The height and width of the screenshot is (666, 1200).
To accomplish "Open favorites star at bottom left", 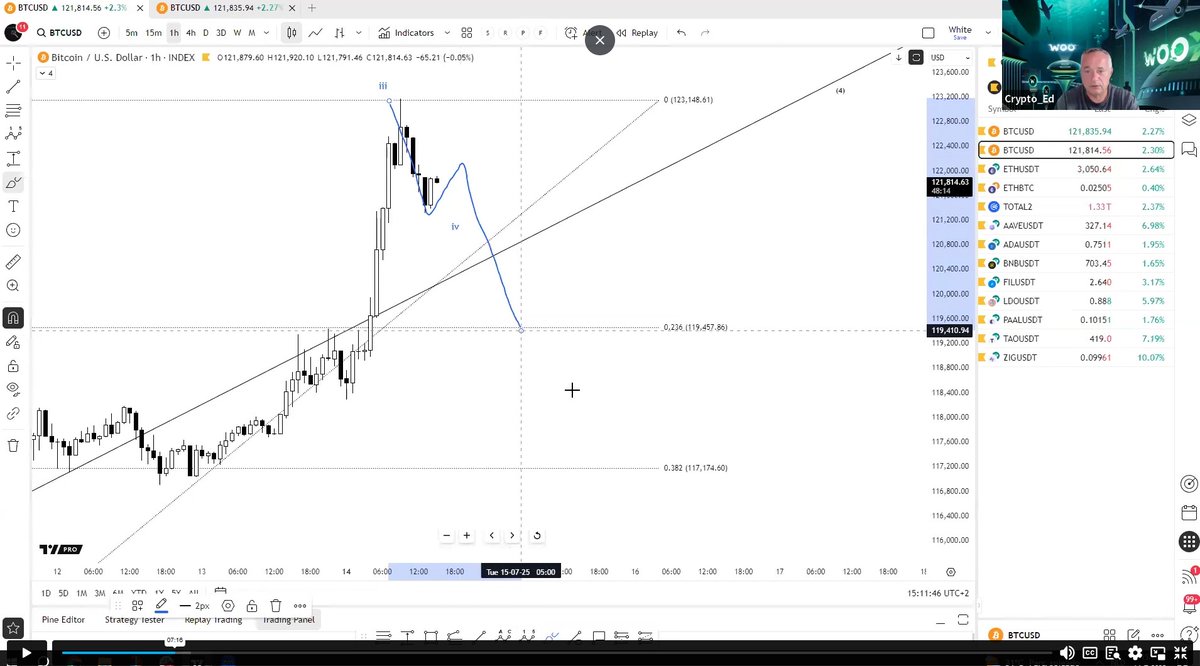I will tap(13, 628).
